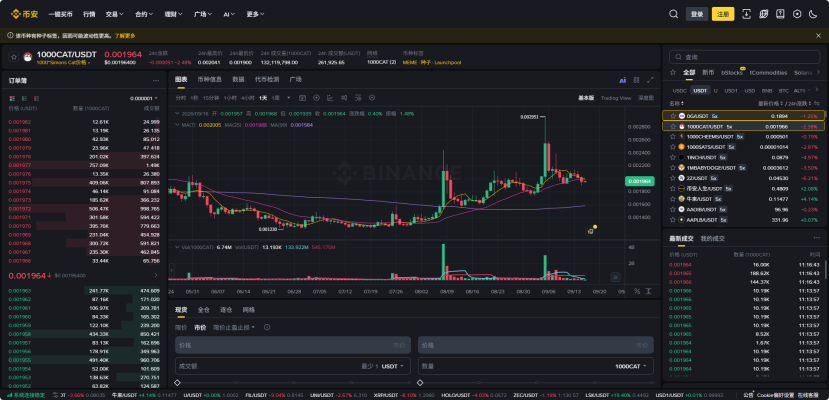Open the 限价止盈止损 order type dropdown
Screen dimensions: 829x400
(x=234, y=328)
